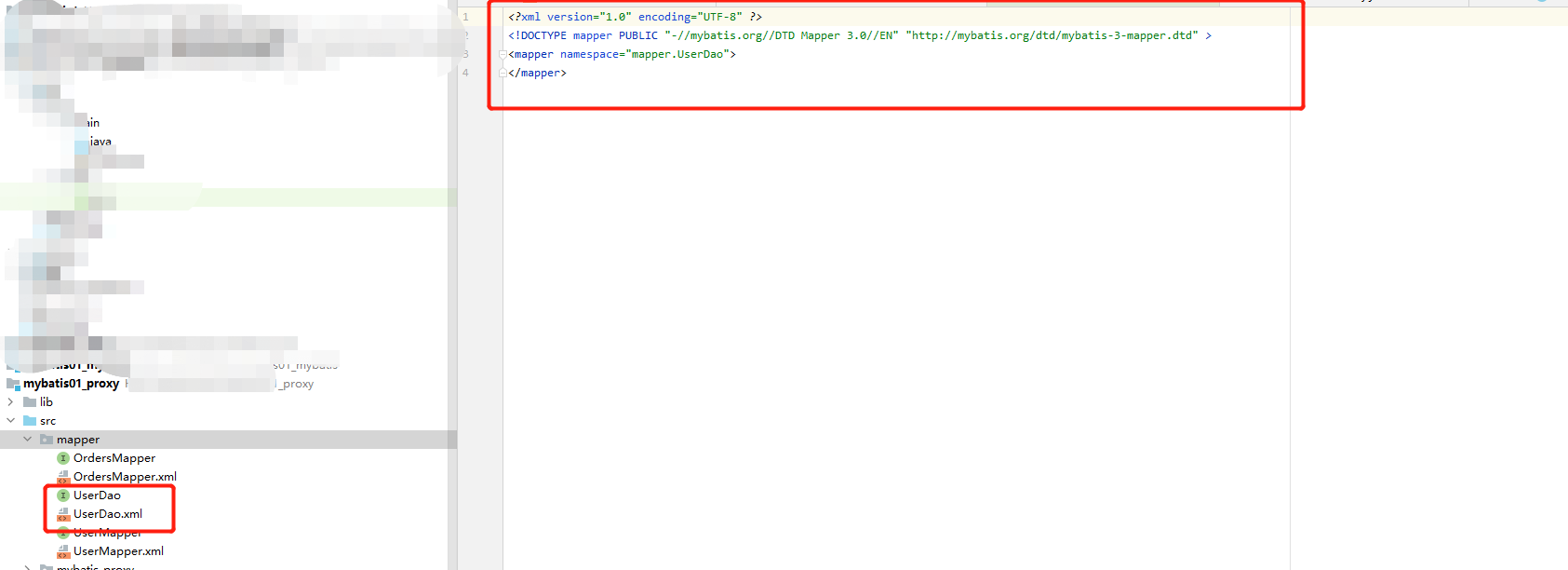Select the lib folder label
The width and height of the screenshot is (1568, 570).
(47, 402)
